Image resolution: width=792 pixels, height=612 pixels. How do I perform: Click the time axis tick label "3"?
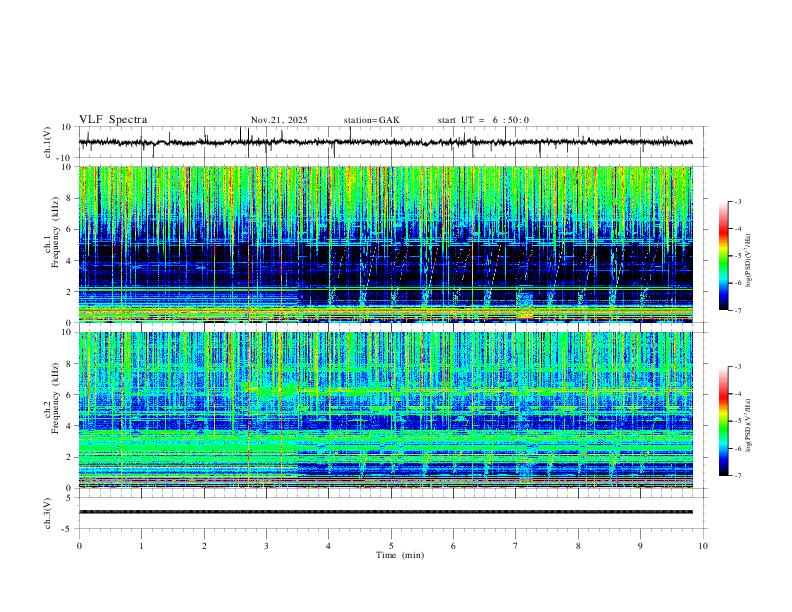[x=266, y=546]
